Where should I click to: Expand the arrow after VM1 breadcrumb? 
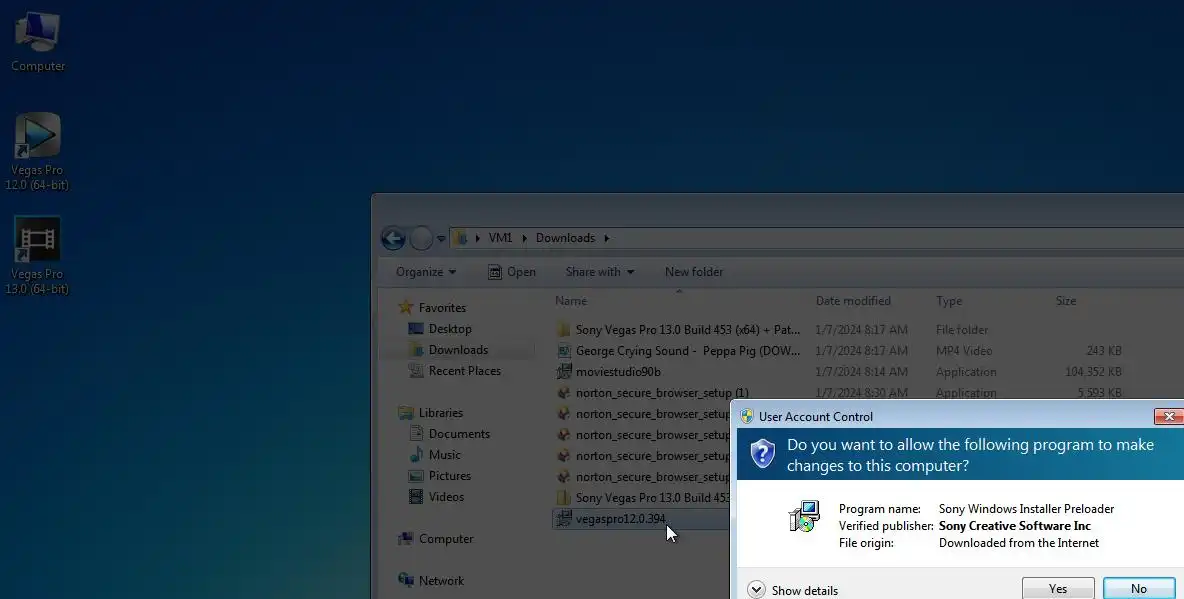click(x=524, y=238)
